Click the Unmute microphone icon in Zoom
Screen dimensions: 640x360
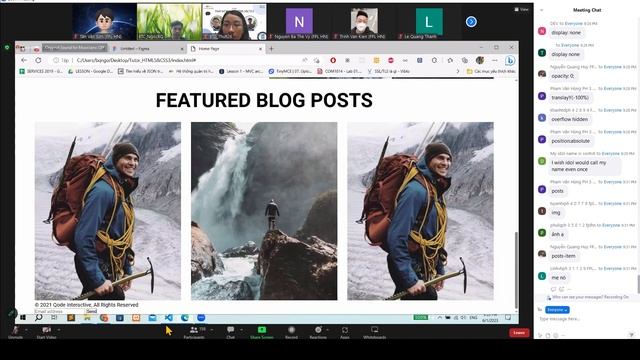[x=16, y=330]
